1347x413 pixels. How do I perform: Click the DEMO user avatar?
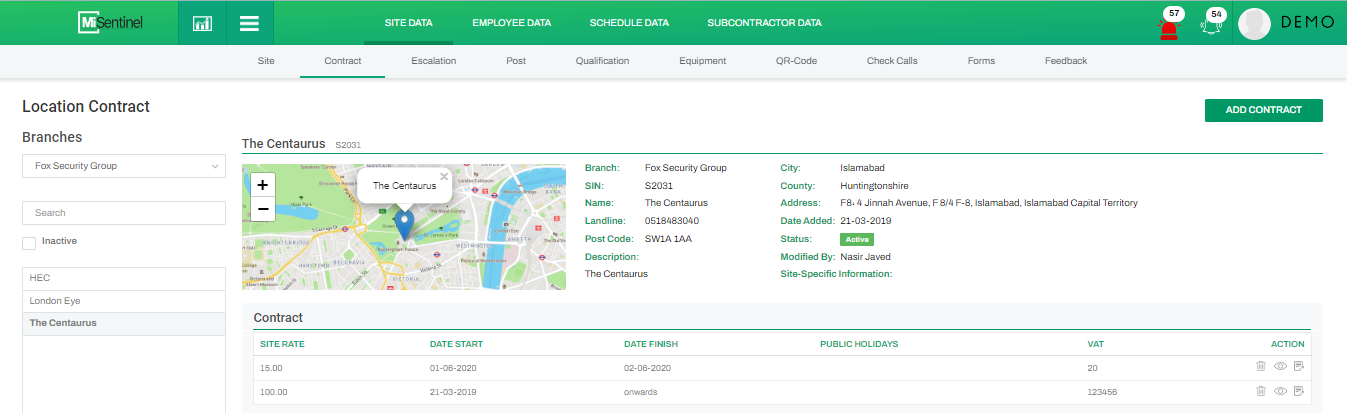[1254, 23]
